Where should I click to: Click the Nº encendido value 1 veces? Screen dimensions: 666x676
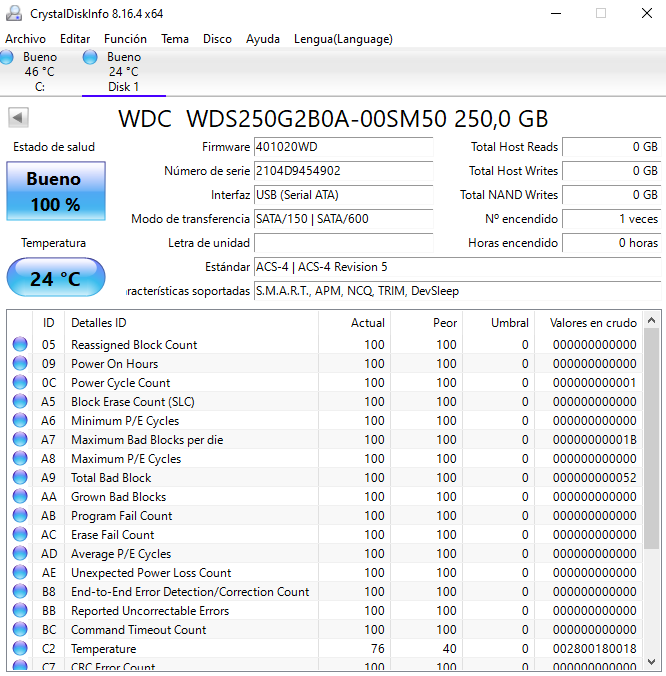[x=611, y=219]
